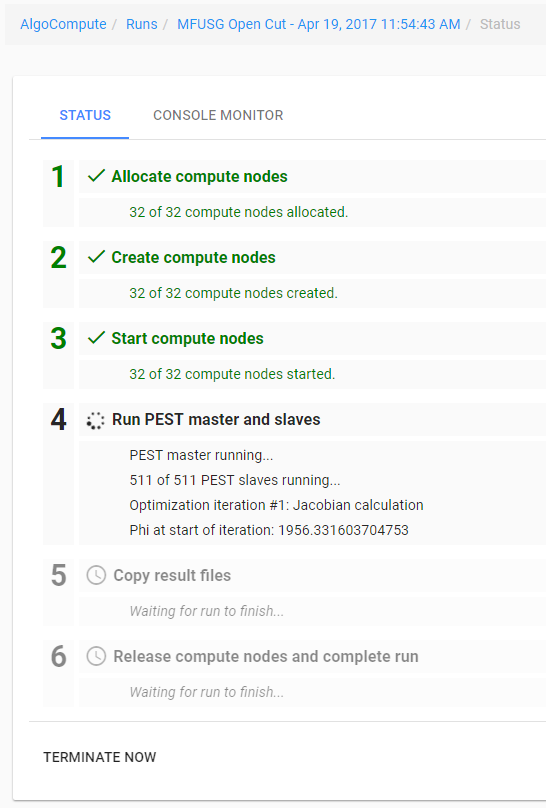The image size is (546, 808).
Task: Click the TERMINATE NOW button
Action: pos(100,757)
